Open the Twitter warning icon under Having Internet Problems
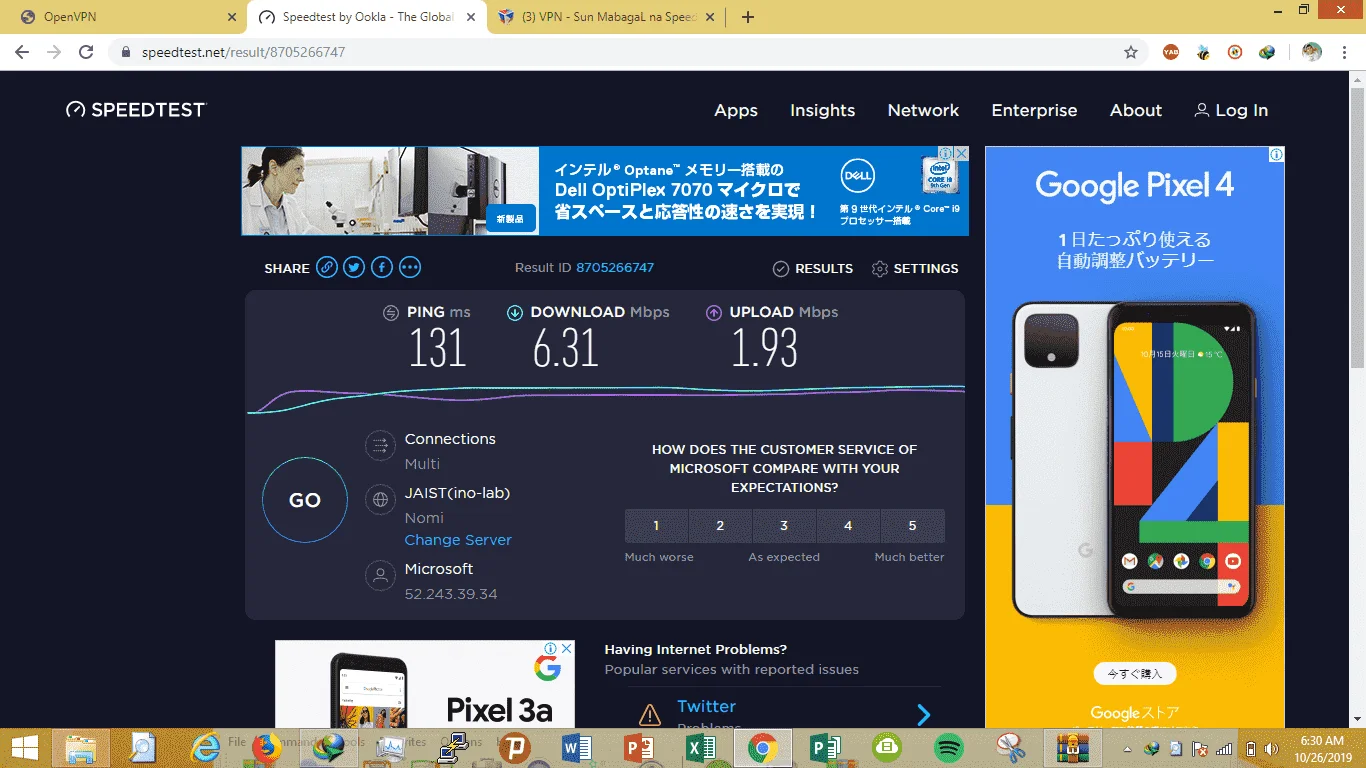Screen dimensions: 1366x768 coord(650,715)
